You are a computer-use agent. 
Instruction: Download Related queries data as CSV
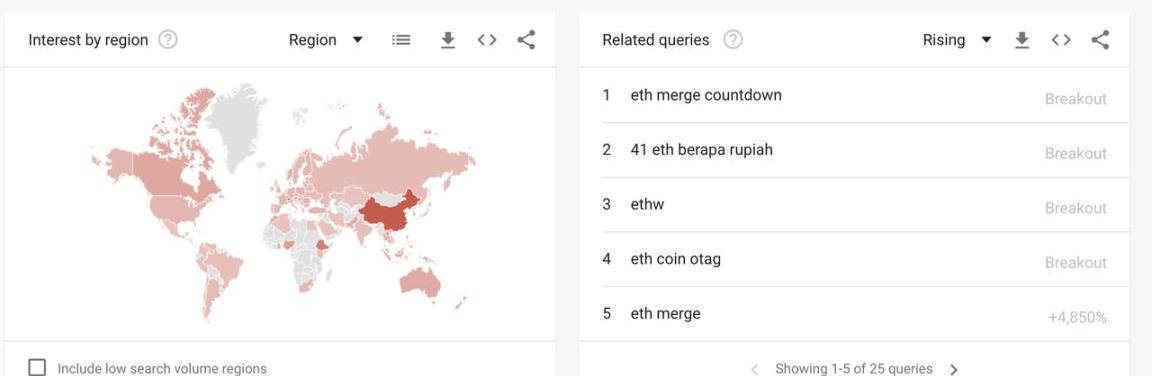tap(1021, 40)
